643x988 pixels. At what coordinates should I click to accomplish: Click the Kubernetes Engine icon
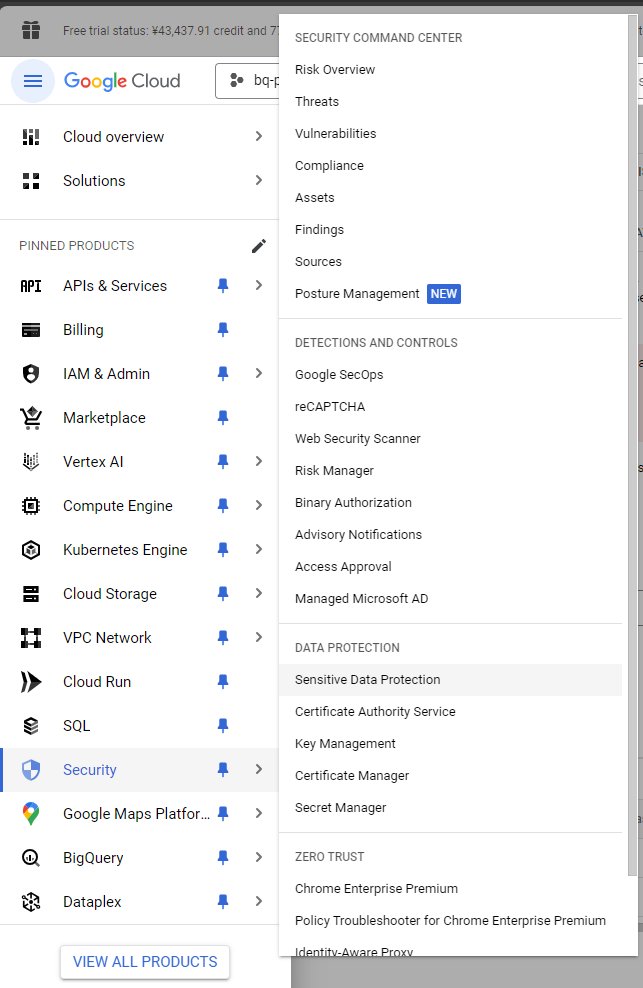tap(31, 550)
